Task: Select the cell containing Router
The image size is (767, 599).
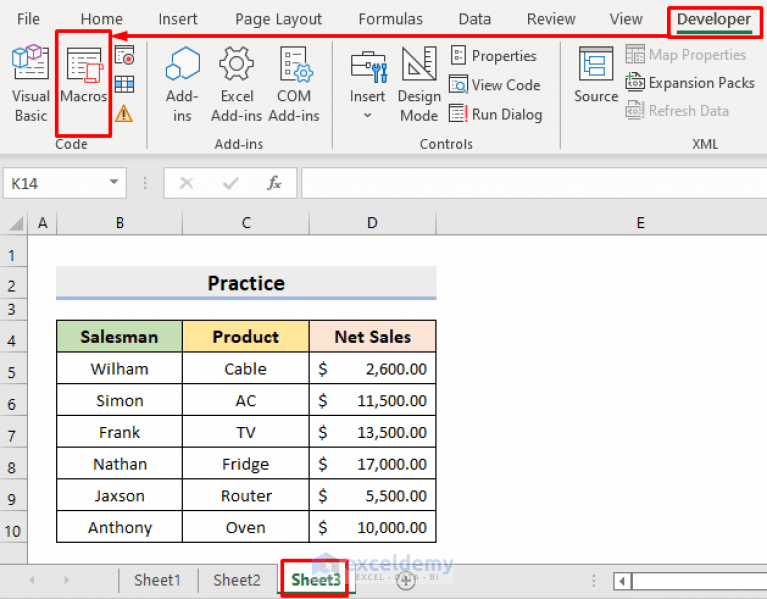Action: (246, 495)
